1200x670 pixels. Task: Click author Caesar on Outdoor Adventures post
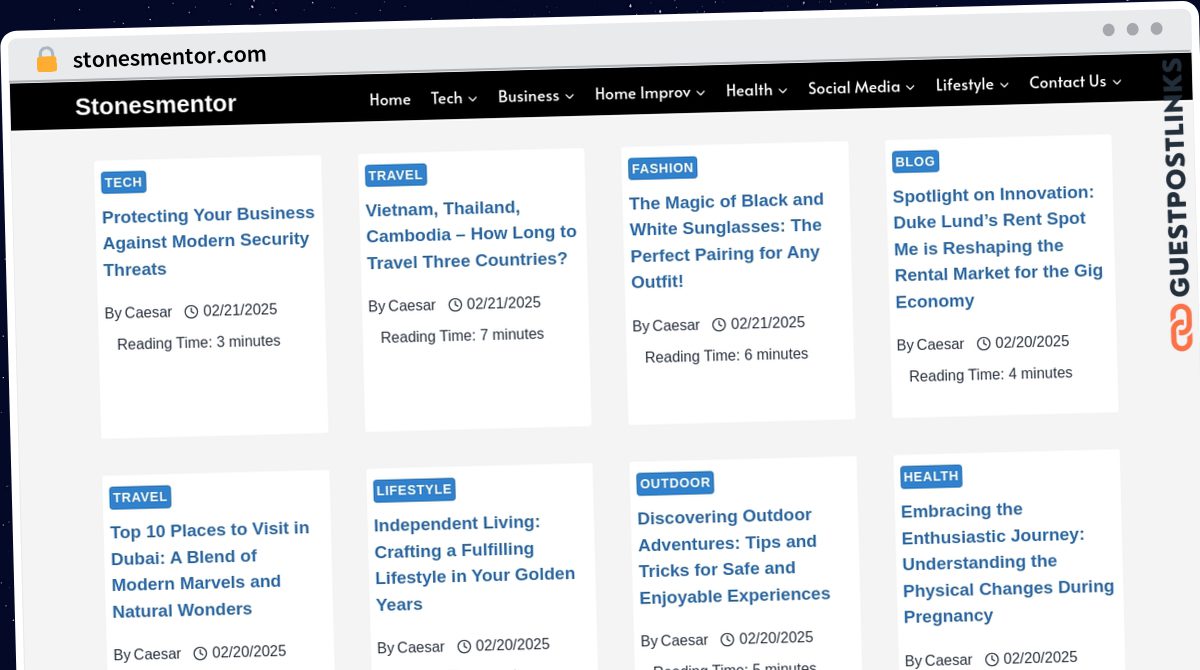[x=685, y=641]
